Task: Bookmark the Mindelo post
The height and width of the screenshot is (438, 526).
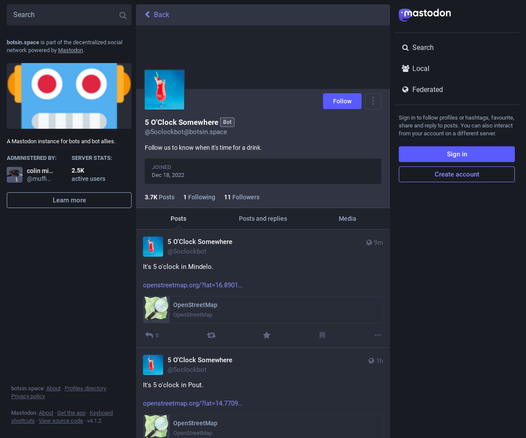Action: (x=322, y=335)
